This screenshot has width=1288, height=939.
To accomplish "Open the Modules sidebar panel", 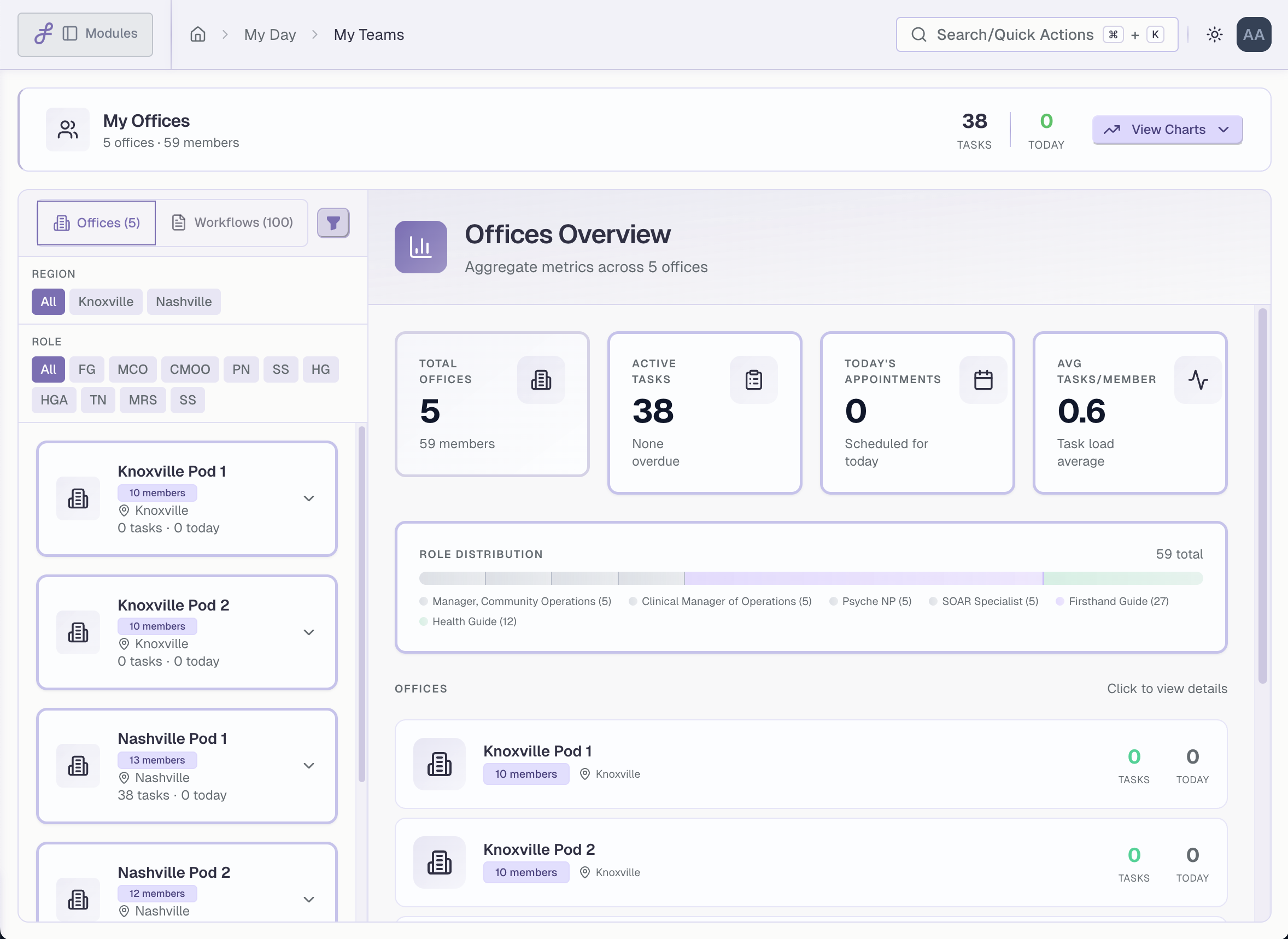I will pos(85,34).
